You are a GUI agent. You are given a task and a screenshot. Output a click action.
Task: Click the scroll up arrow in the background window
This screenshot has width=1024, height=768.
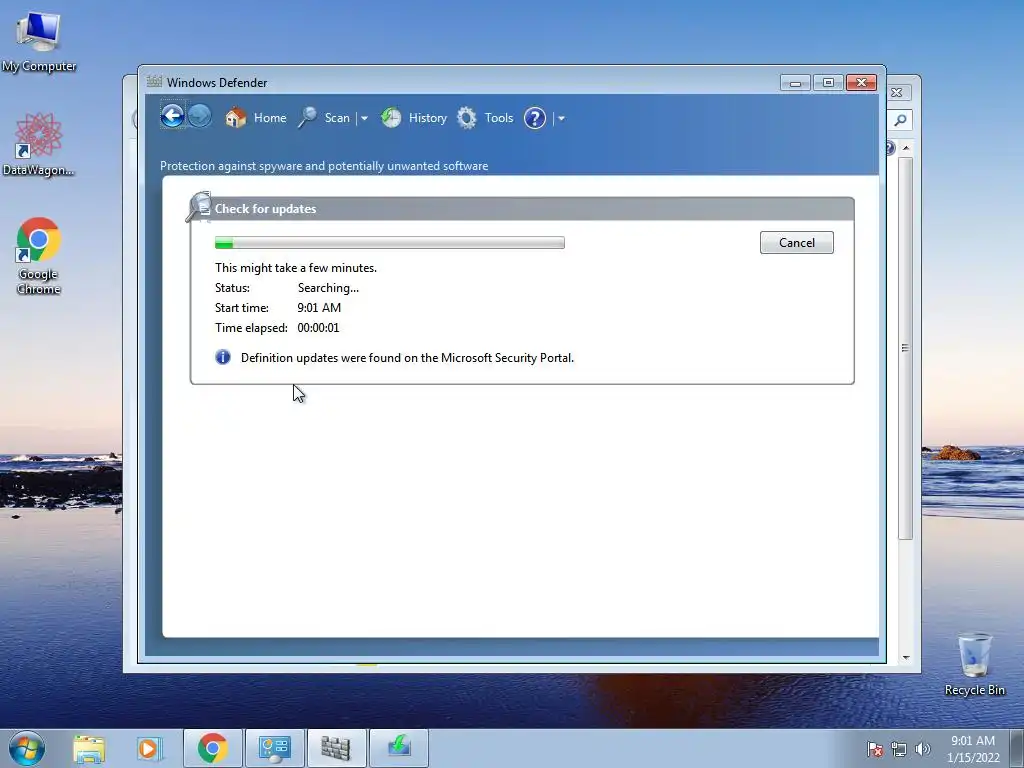(x=906, y=148)
